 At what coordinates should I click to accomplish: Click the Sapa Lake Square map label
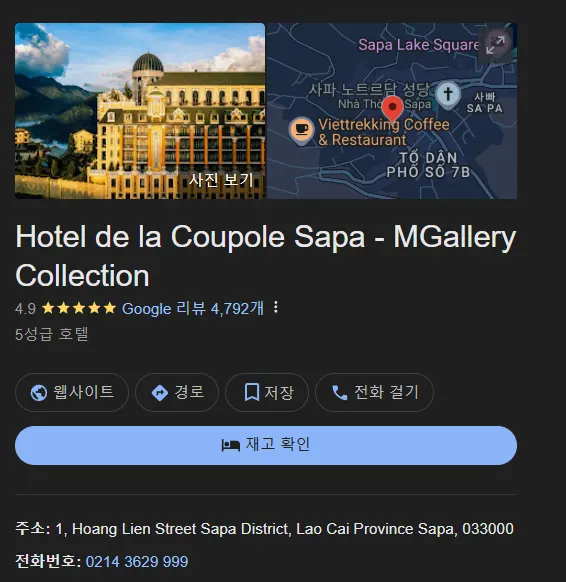coord(419,45)
